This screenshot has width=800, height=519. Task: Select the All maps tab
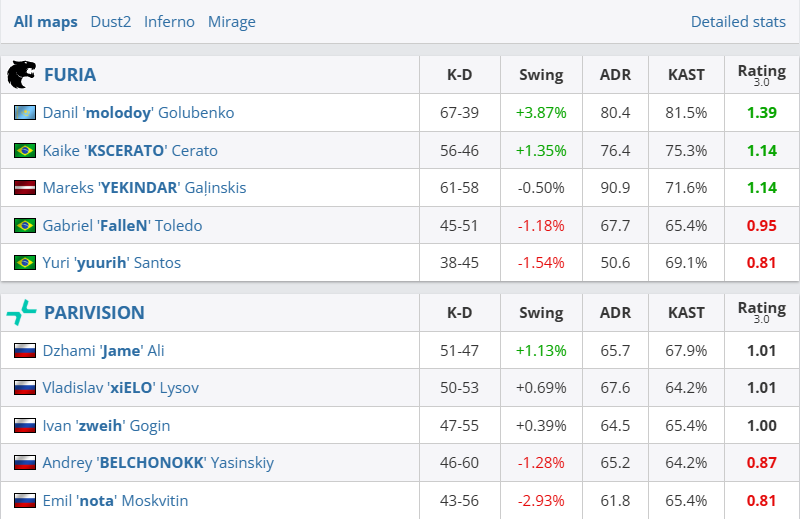[x=46, y=22]
